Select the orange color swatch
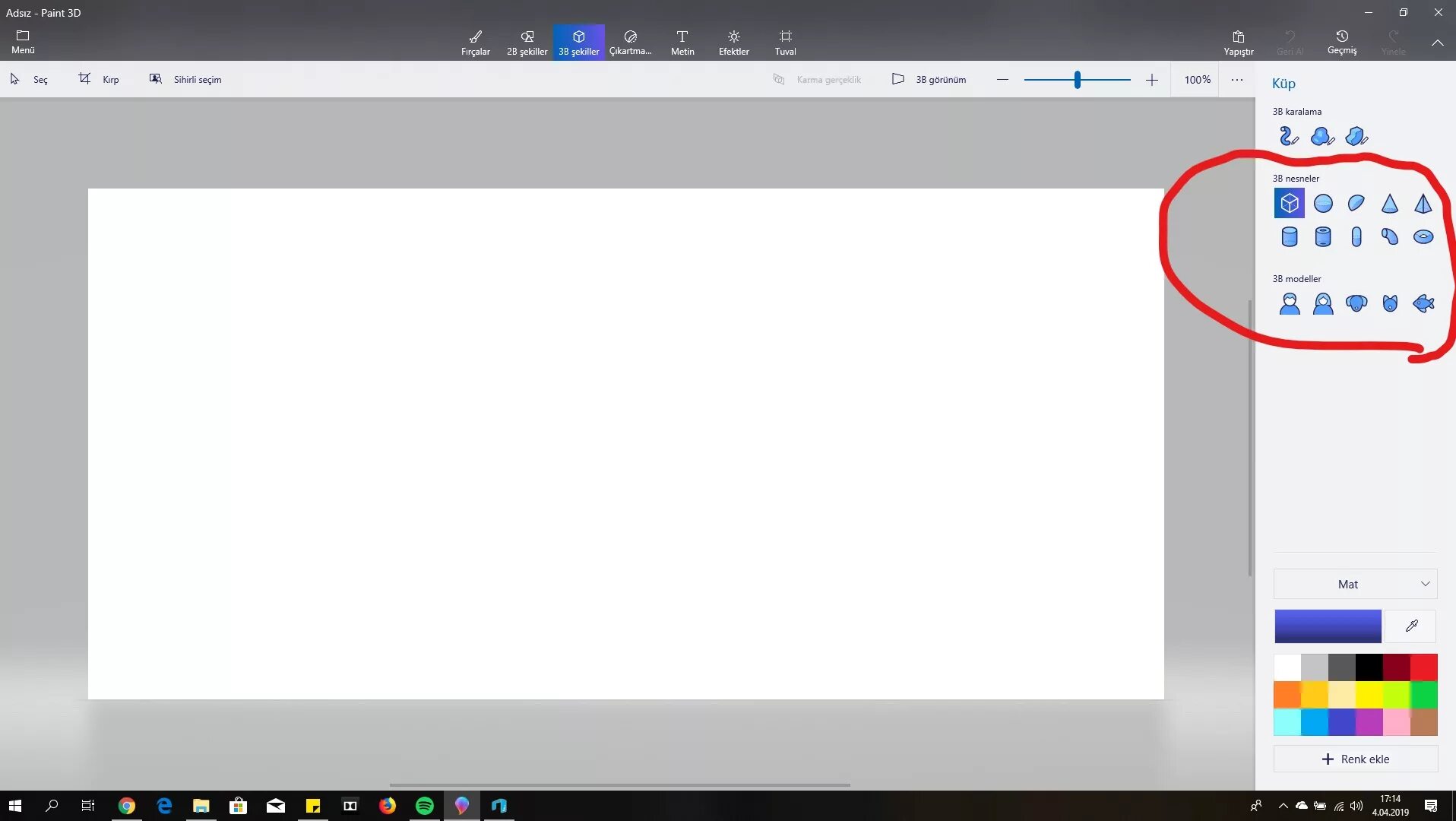1456x821 pixels. [x=1287, y=695]
